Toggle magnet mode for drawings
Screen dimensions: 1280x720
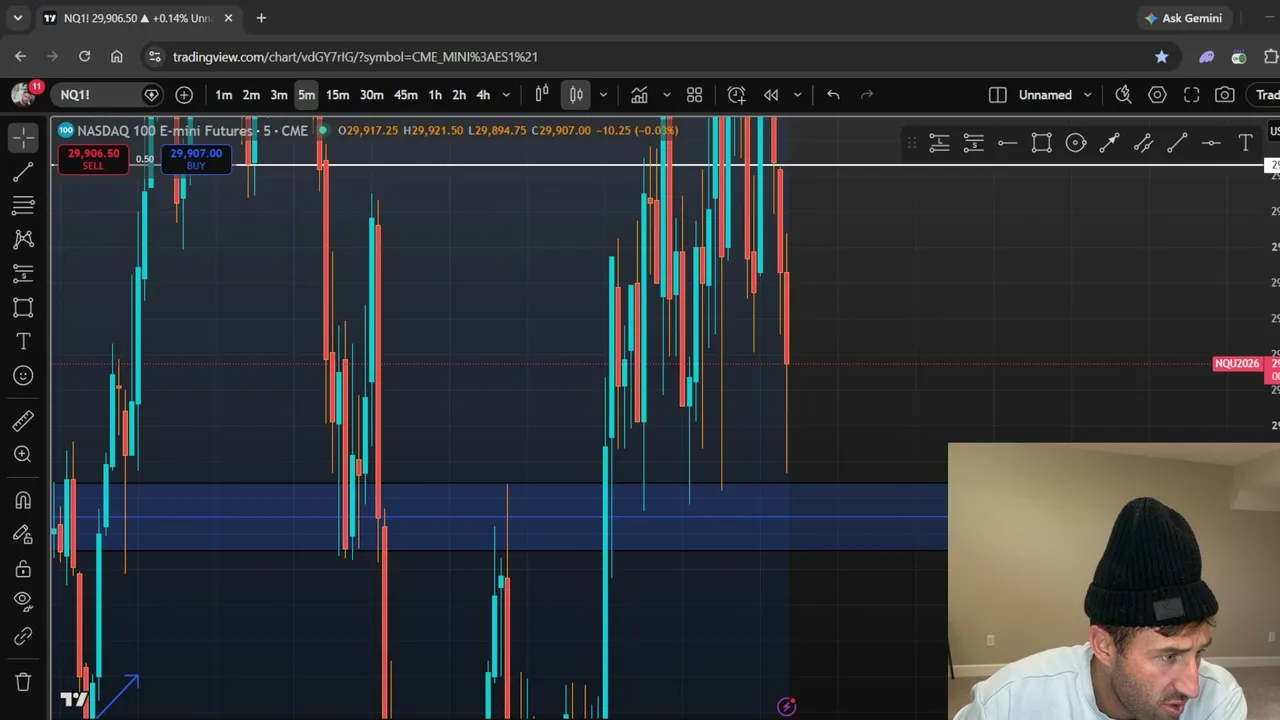(x=23, y=500)
